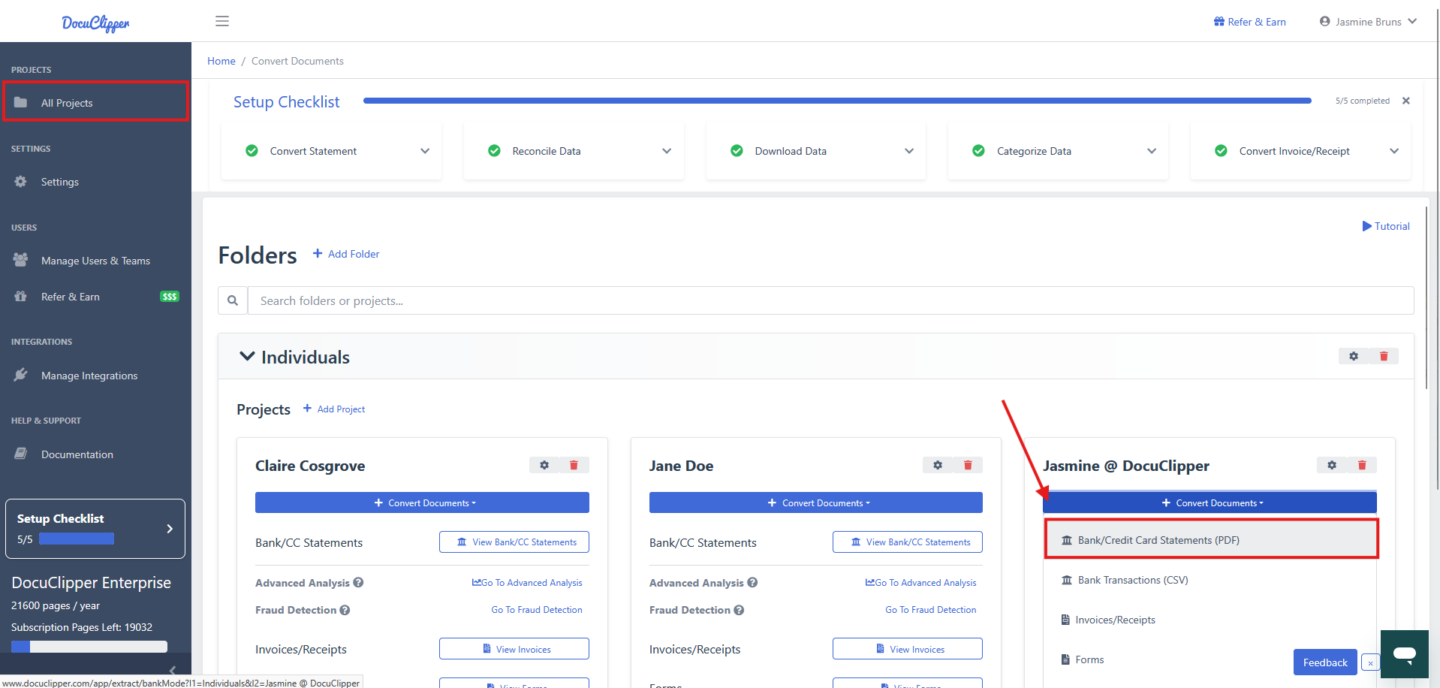Open the Tutorial link

(x=1386, y=226)
